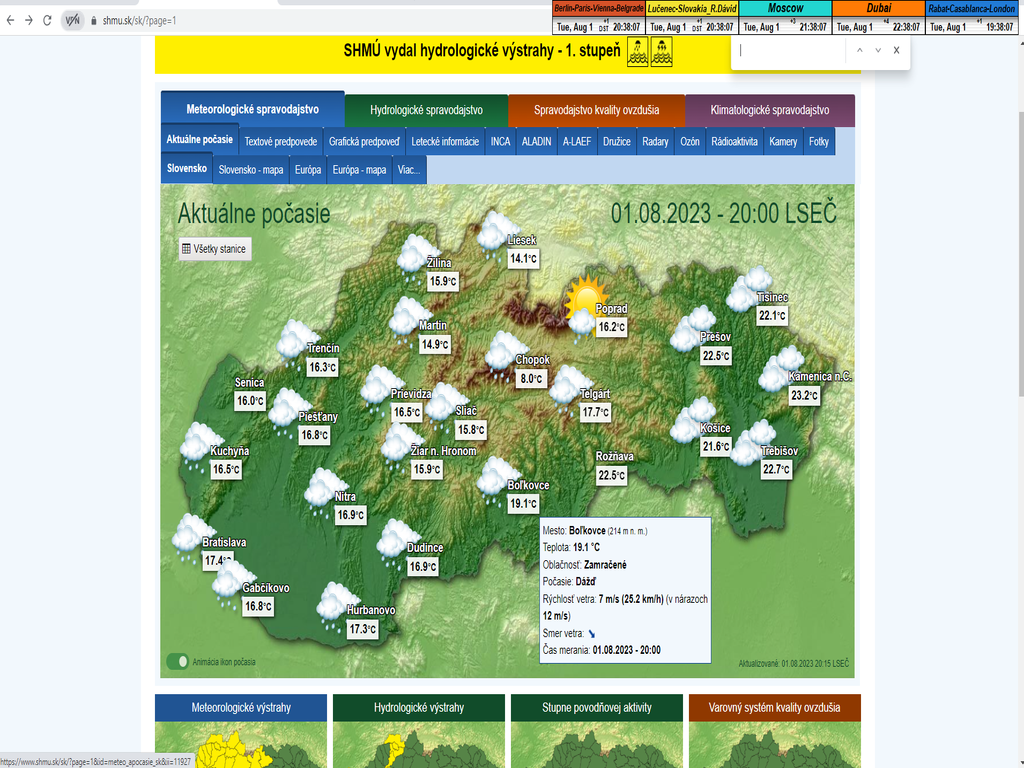The image size is (1024, 768).
Task: Click the rain cloud icon above Bratislava
Action: click(188, 533)
